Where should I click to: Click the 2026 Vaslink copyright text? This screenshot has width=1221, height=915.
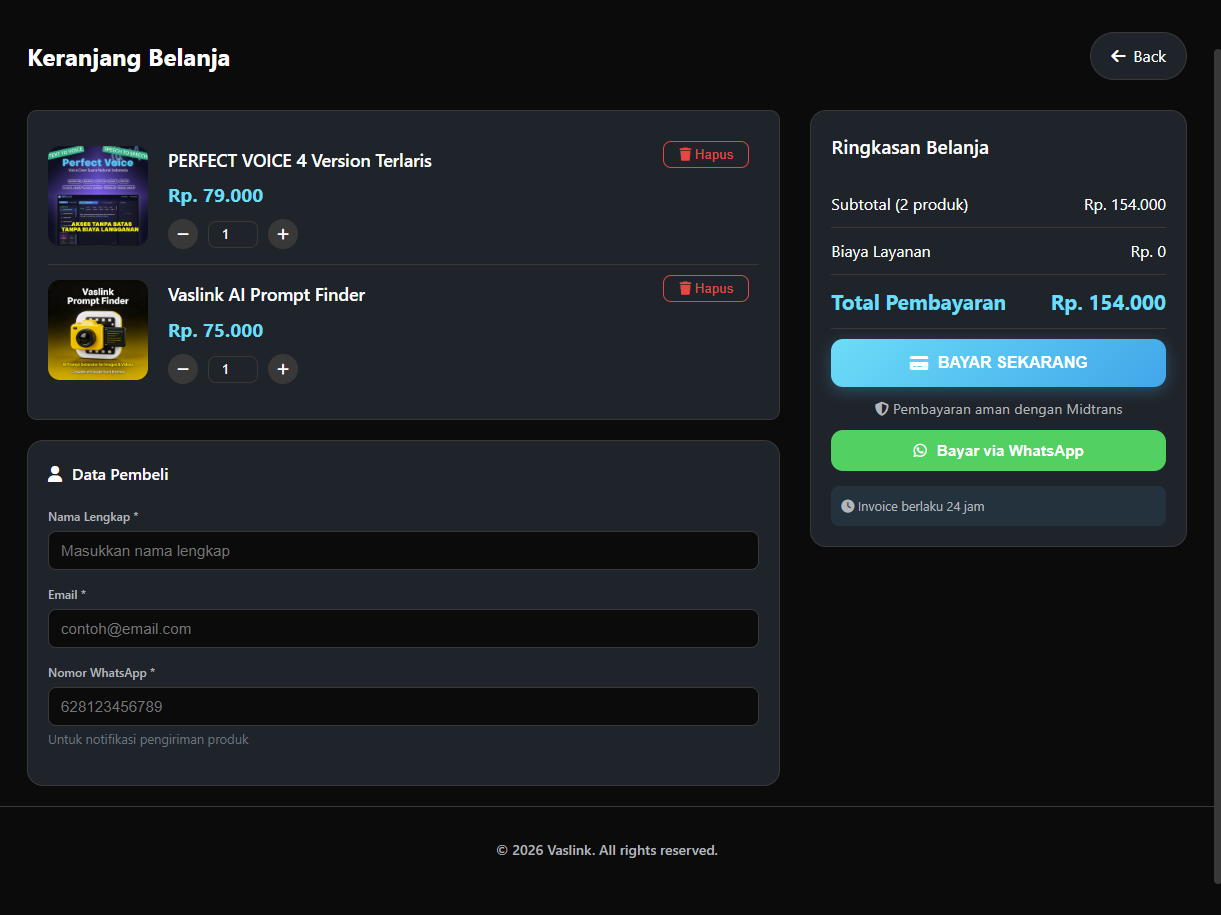coord(607,851)
